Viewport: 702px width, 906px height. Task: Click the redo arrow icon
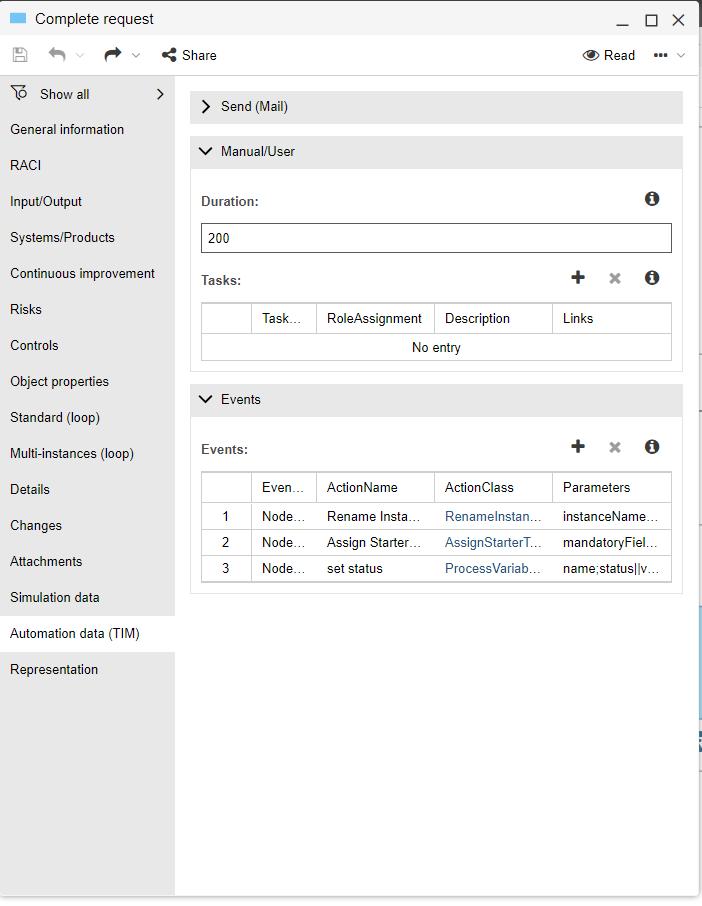113,55
